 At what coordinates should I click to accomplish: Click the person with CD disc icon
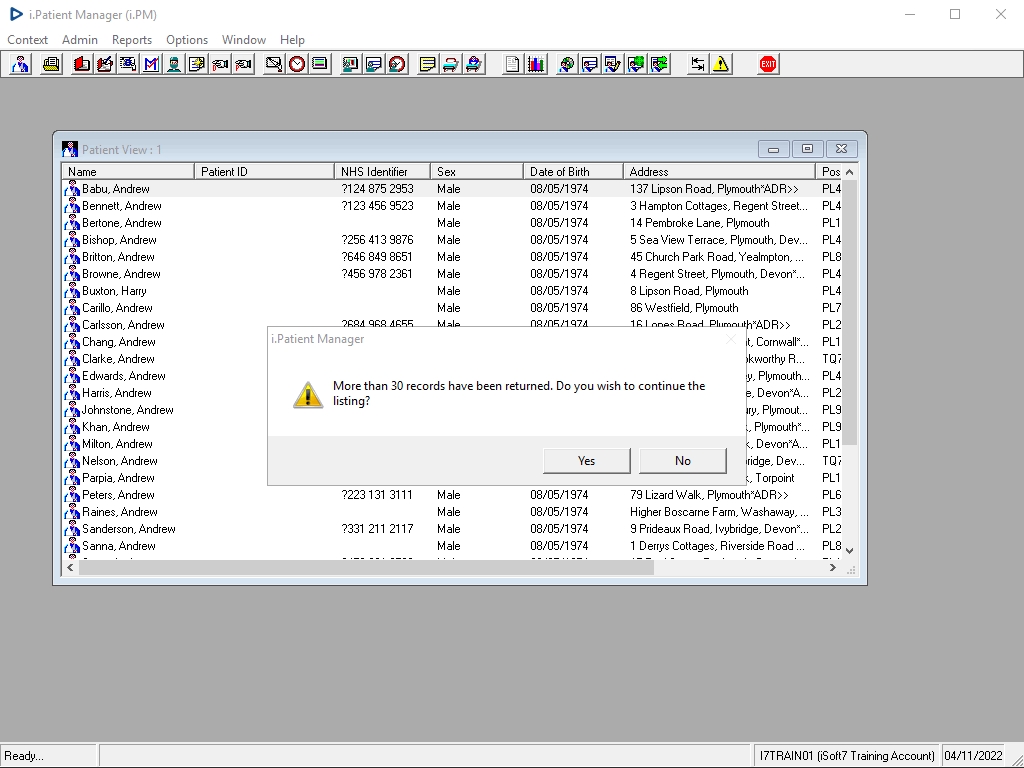point(567,64)
